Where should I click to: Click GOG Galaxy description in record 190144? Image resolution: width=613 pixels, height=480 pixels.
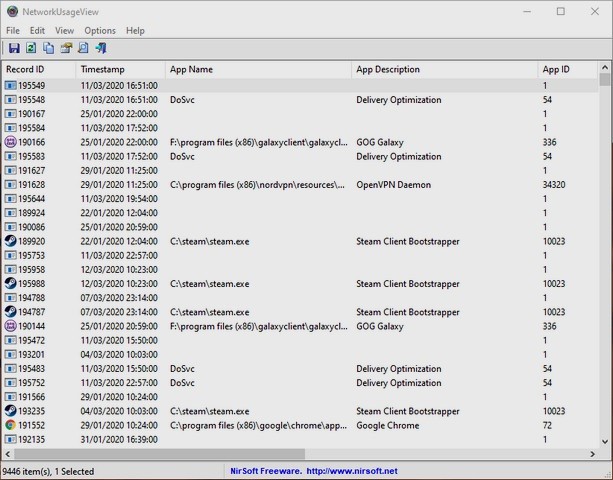pyautogui.click(x=380, y=326)
